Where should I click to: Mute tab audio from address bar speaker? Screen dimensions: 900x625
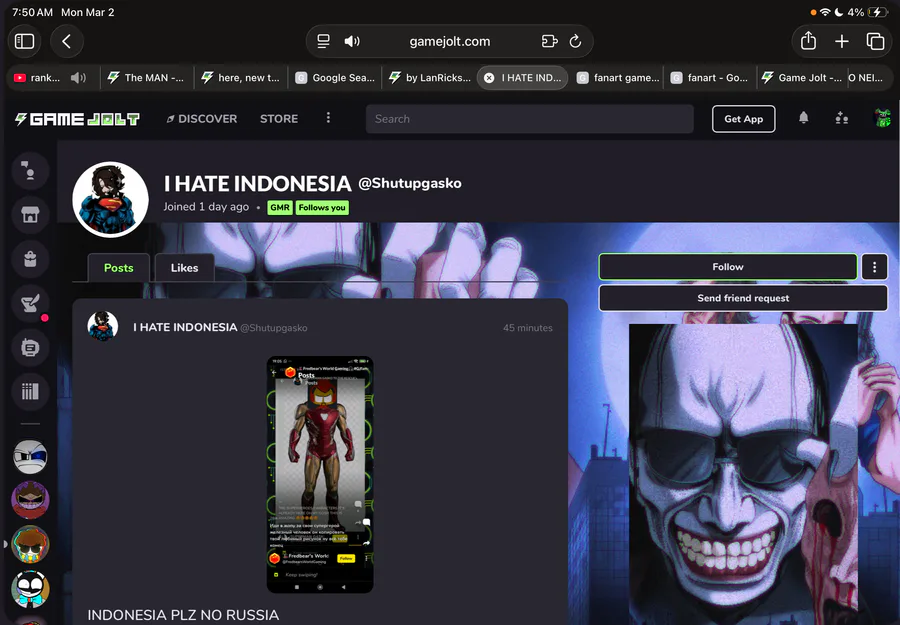(352, 41)
